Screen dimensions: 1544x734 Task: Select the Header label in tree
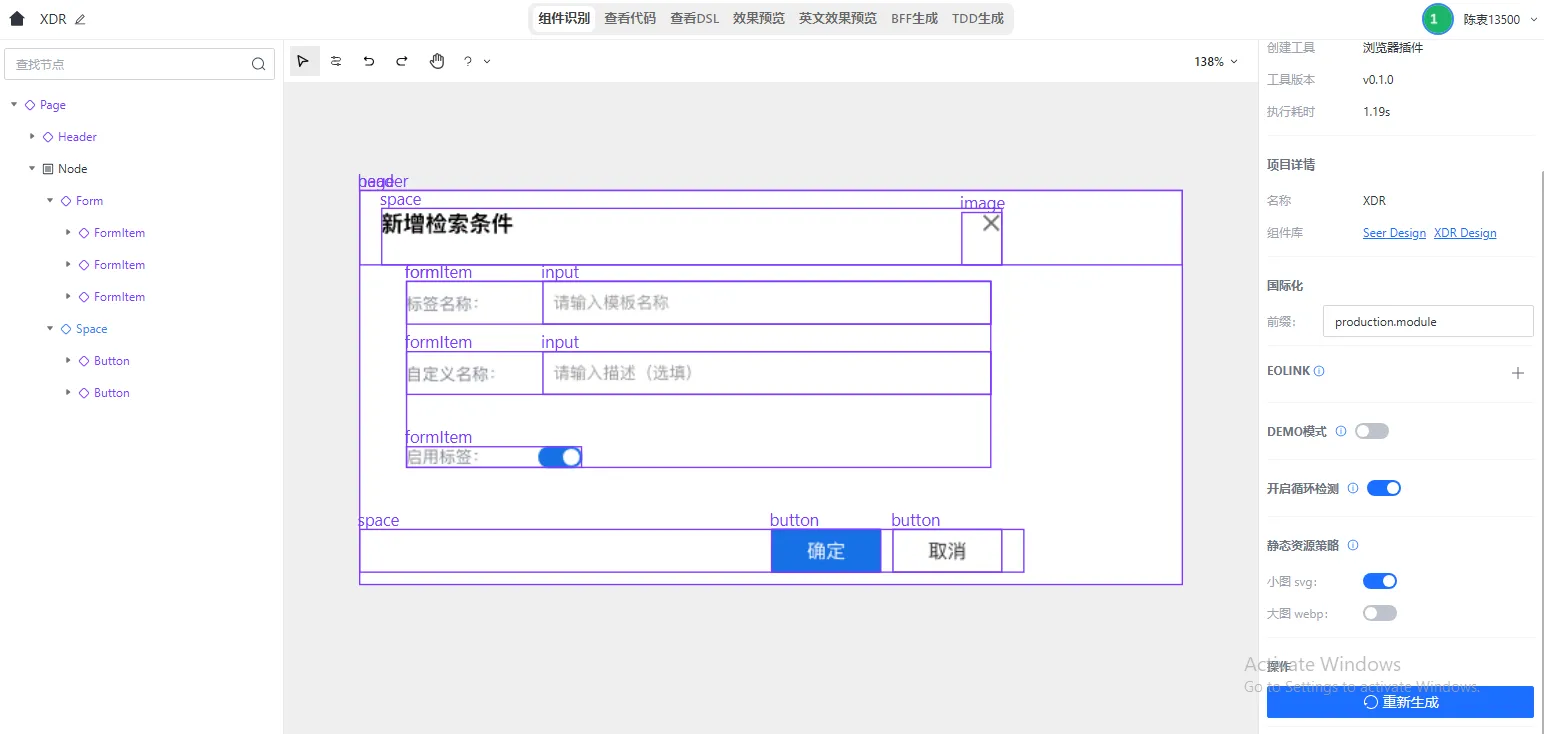[77, 137]
